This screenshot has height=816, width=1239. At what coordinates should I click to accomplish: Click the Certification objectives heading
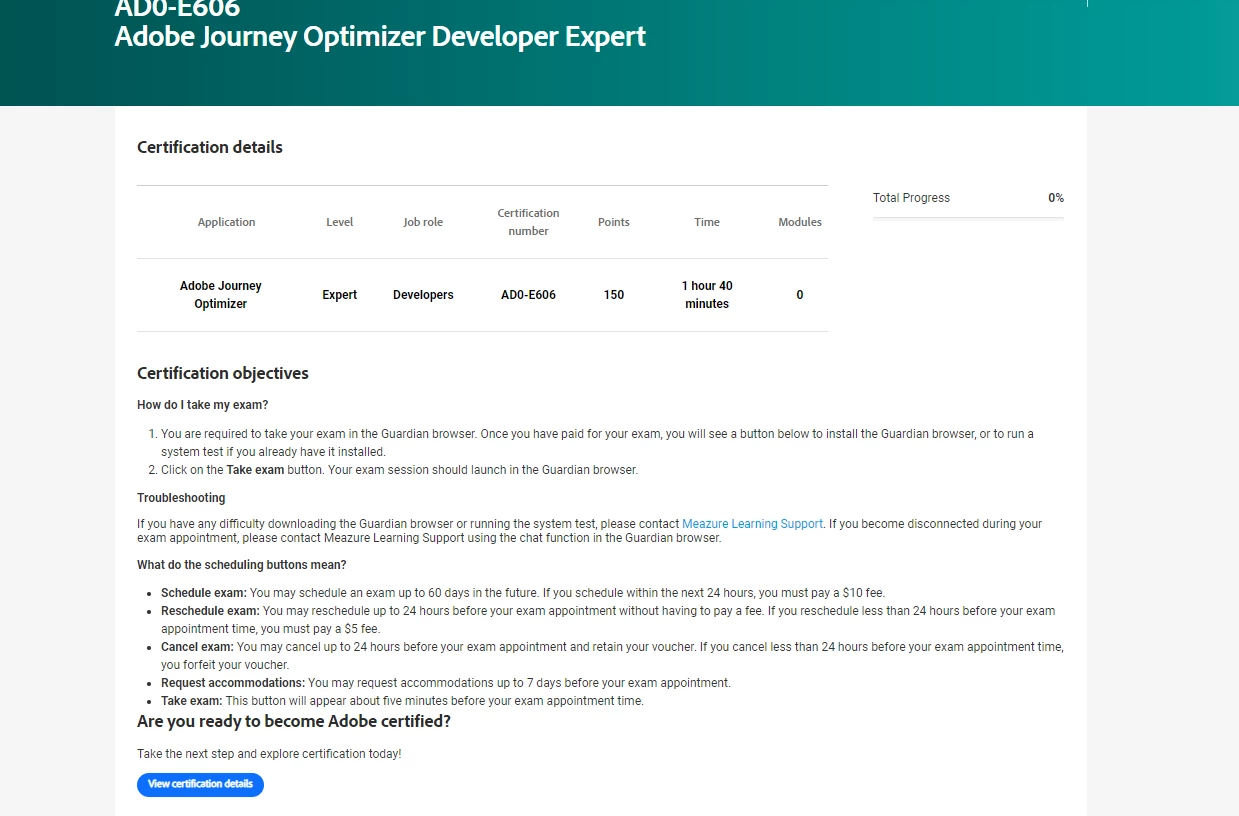click(223, 373)
